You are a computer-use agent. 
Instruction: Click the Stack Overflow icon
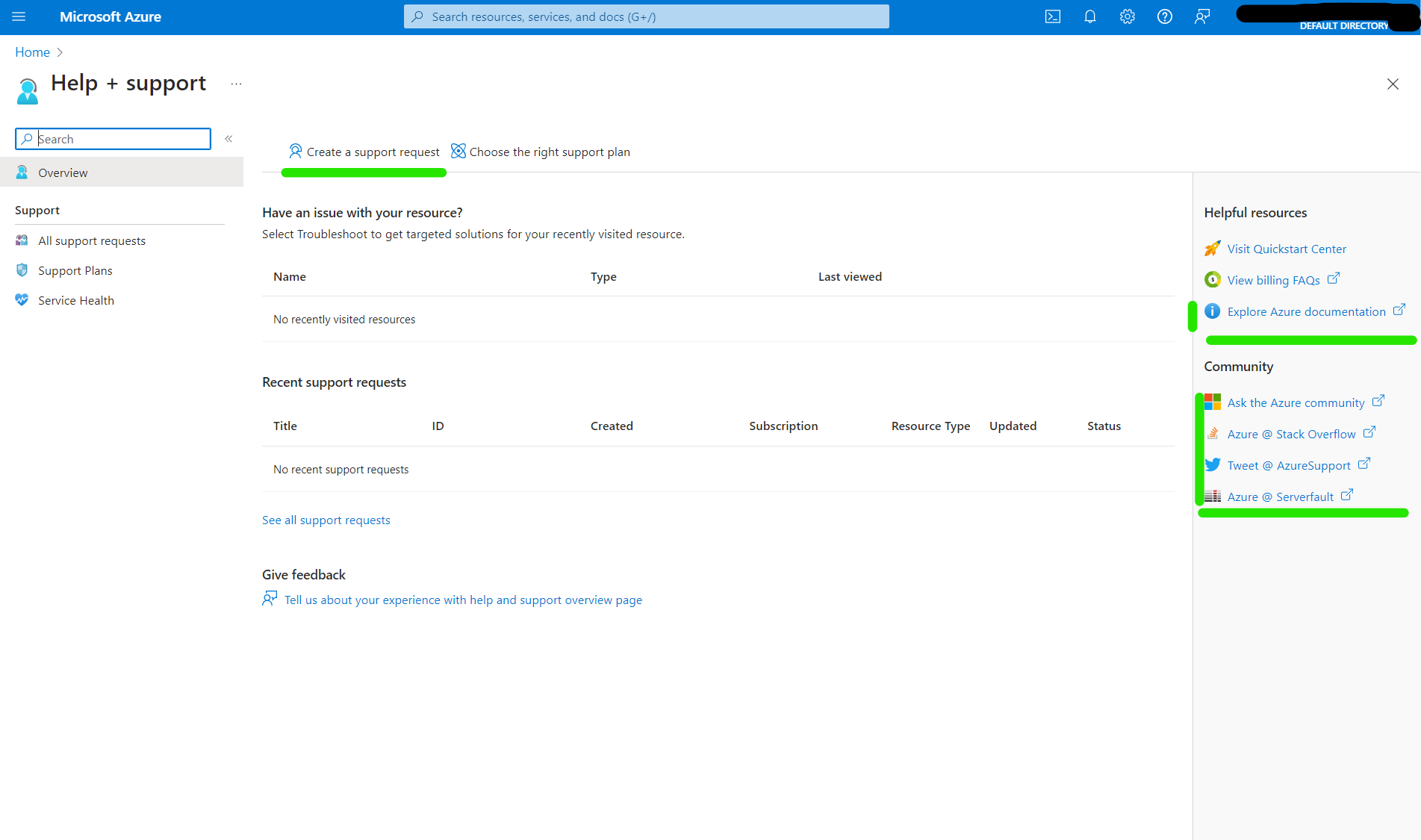point(1213,434)
